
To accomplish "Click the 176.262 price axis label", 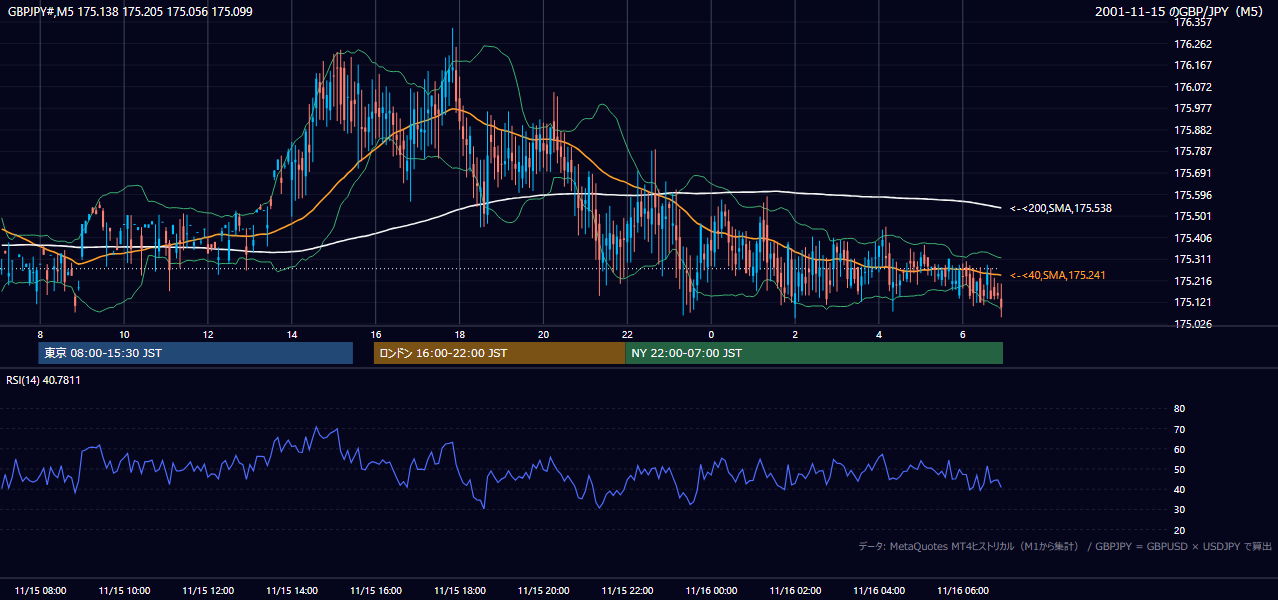I will [x=1193, y=44].
